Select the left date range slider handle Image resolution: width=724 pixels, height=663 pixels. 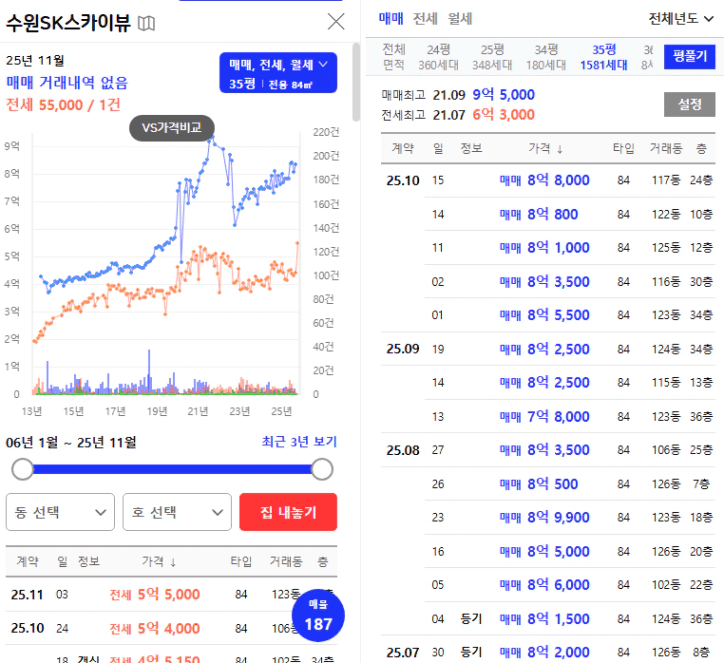(23, 470)
